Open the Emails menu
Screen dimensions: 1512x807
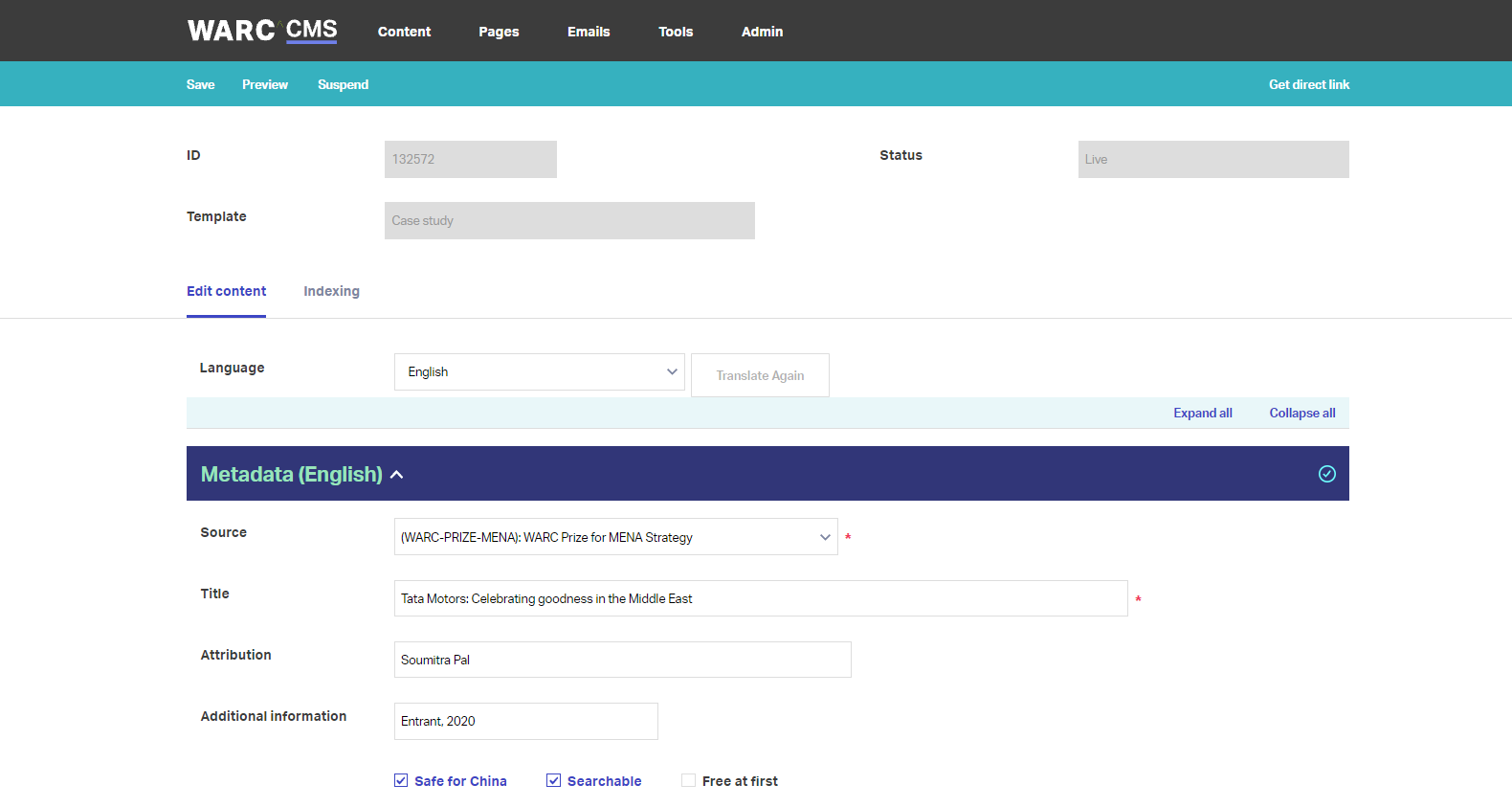tap(589, 32)
